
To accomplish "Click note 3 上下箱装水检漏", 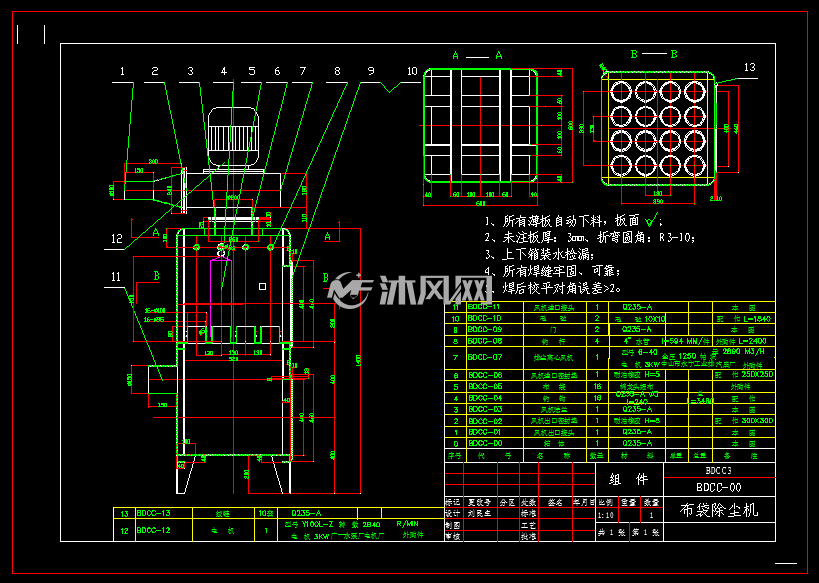I will 539,255.
